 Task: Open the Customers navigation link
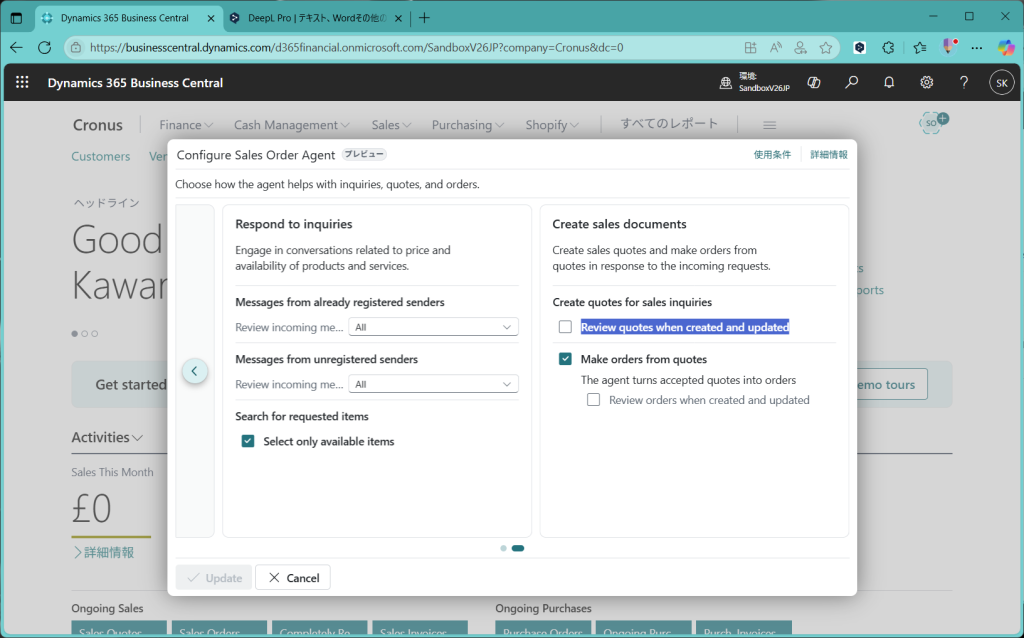tap(101, 156)
